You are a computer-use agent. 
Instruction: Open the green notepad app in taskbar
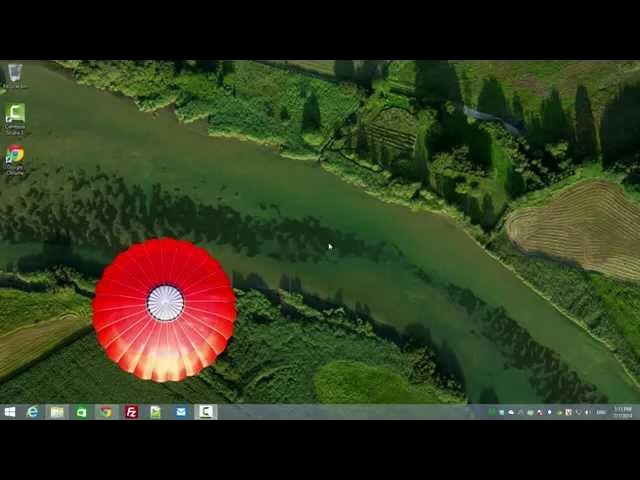coord(155,411)
